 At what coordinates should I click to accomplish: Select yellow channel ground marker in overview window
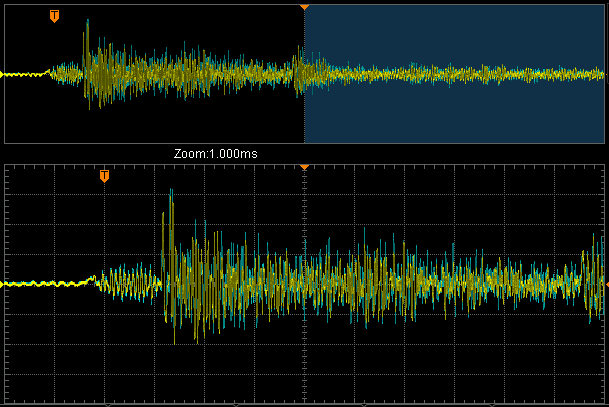pos(2,74)
